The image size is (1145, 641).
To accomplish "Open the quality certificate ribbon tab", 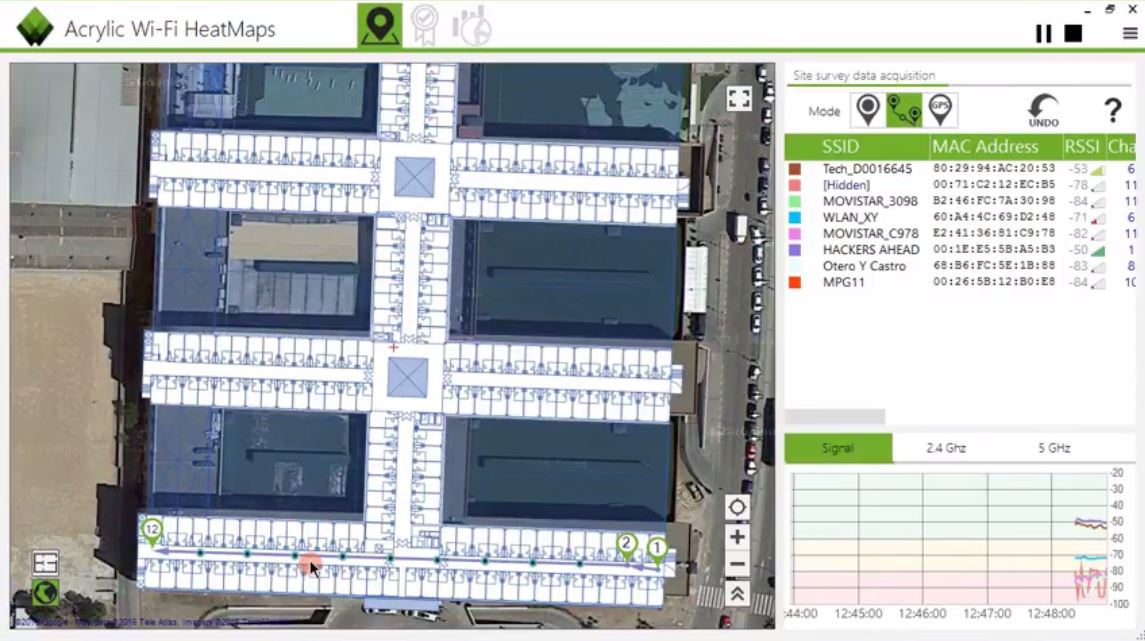I will click(424, 26).
